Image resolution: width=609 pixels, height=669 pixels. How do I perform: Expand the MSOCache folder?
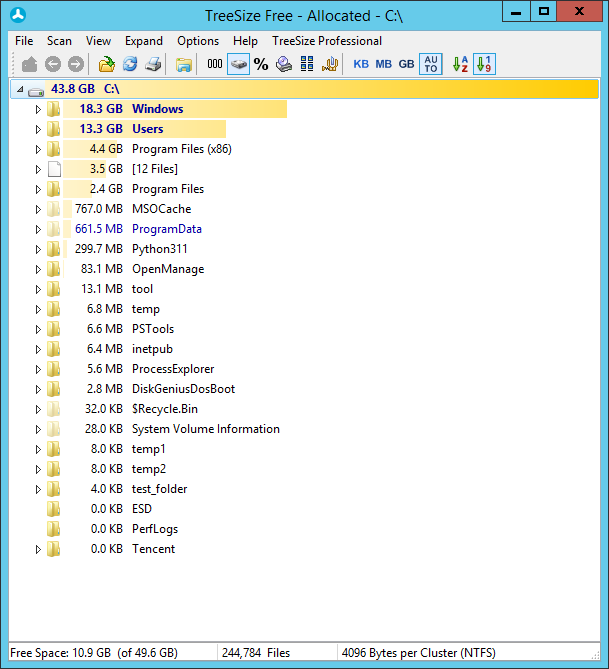(x=38, y=209)
